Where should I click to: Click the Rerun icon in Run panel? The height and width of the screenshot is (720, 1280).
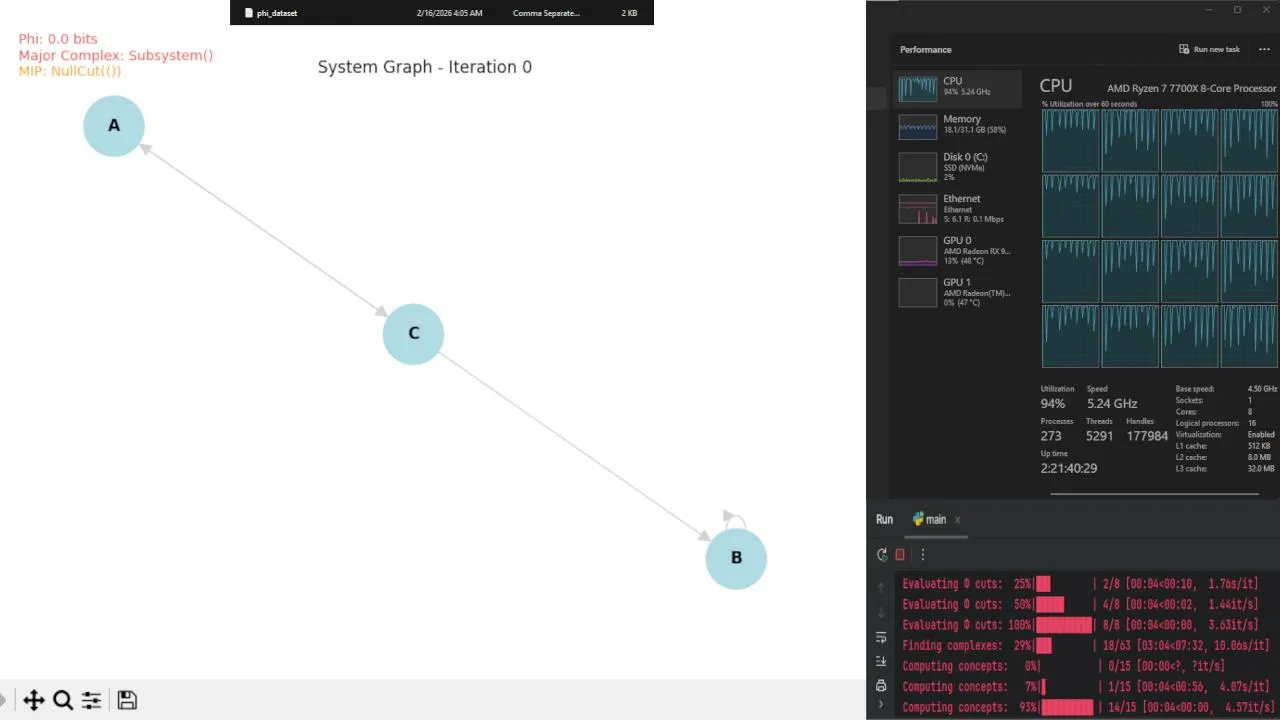pyautogui.click(x=882, y=554)
